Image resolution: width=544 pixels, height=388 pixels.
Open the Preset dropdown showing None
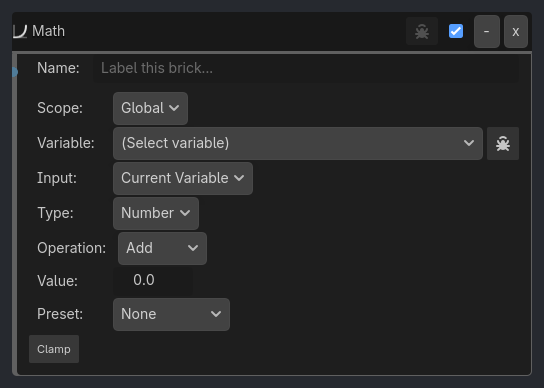[171, 314]
